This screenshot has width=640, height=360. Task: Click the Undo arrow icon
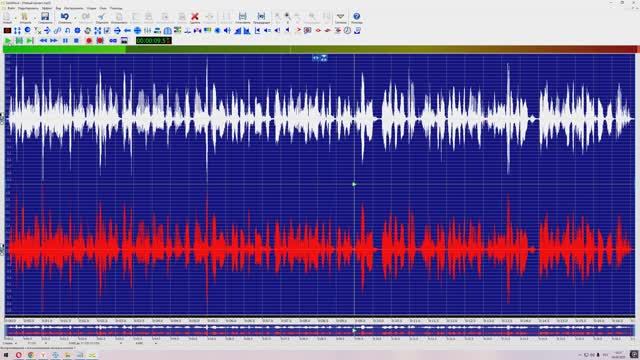click(x=64, y=17)
